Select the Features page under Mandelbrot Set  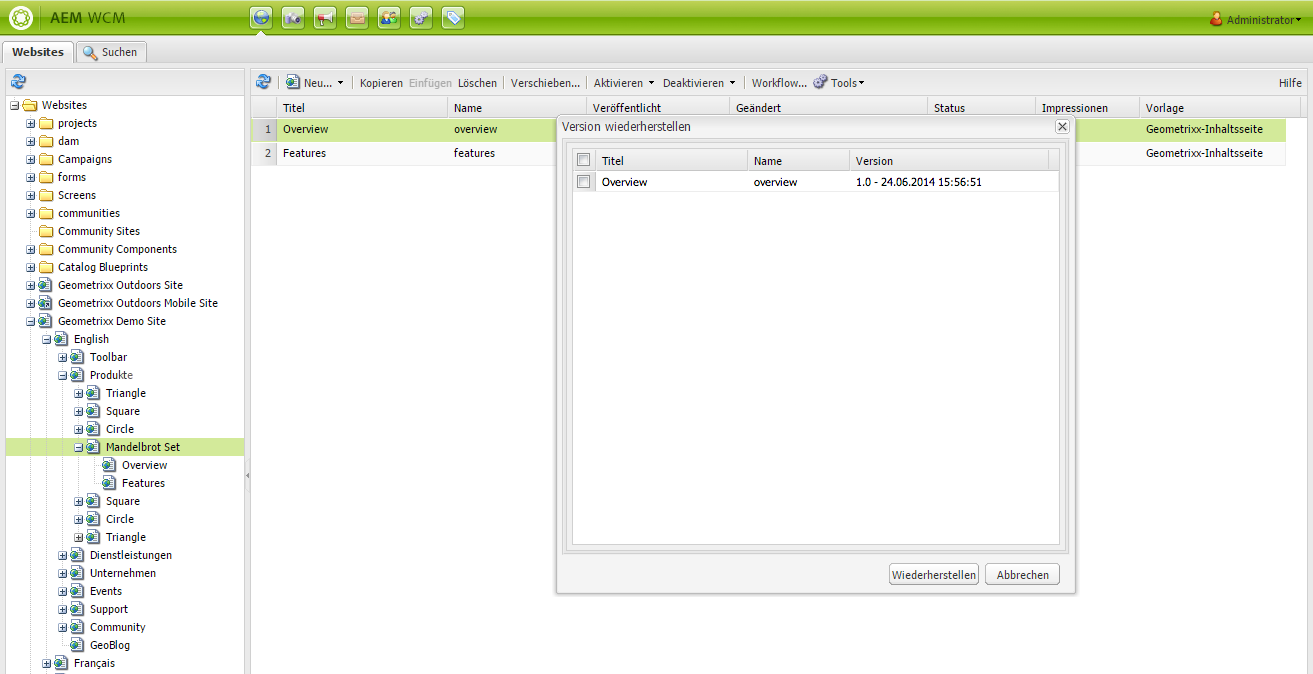(x=143, y=483)
